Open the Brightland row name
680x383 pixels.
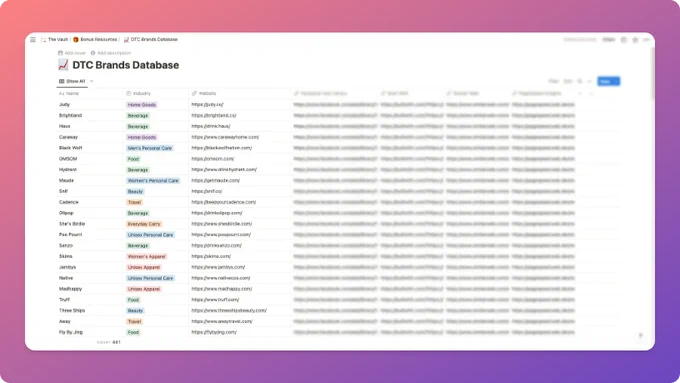click(x=70, y=115)
